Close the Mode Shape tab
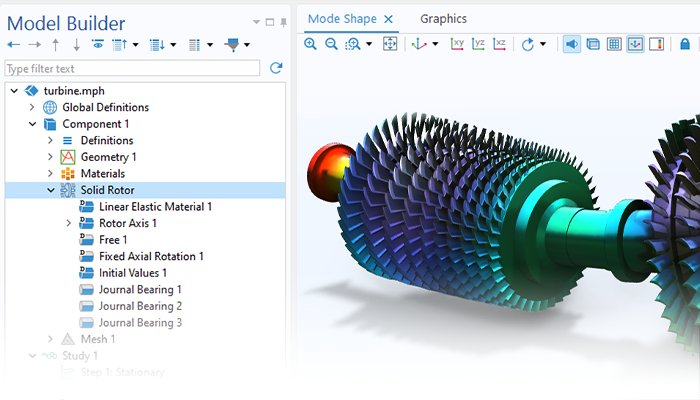The height and width of the screenshot is (400, 700). coord(388,19)
